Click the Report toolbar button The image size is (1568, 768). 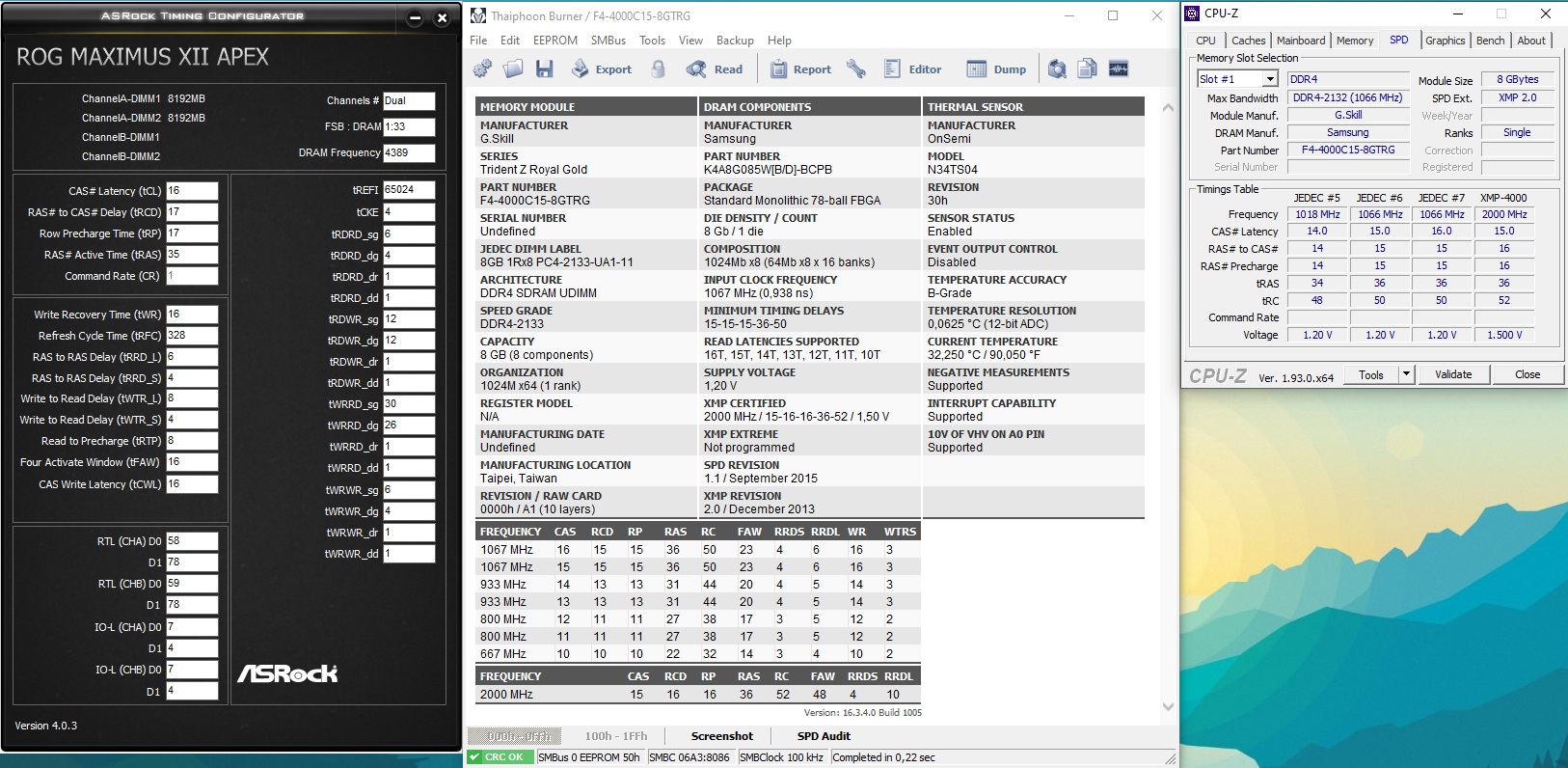click(800, 69)
